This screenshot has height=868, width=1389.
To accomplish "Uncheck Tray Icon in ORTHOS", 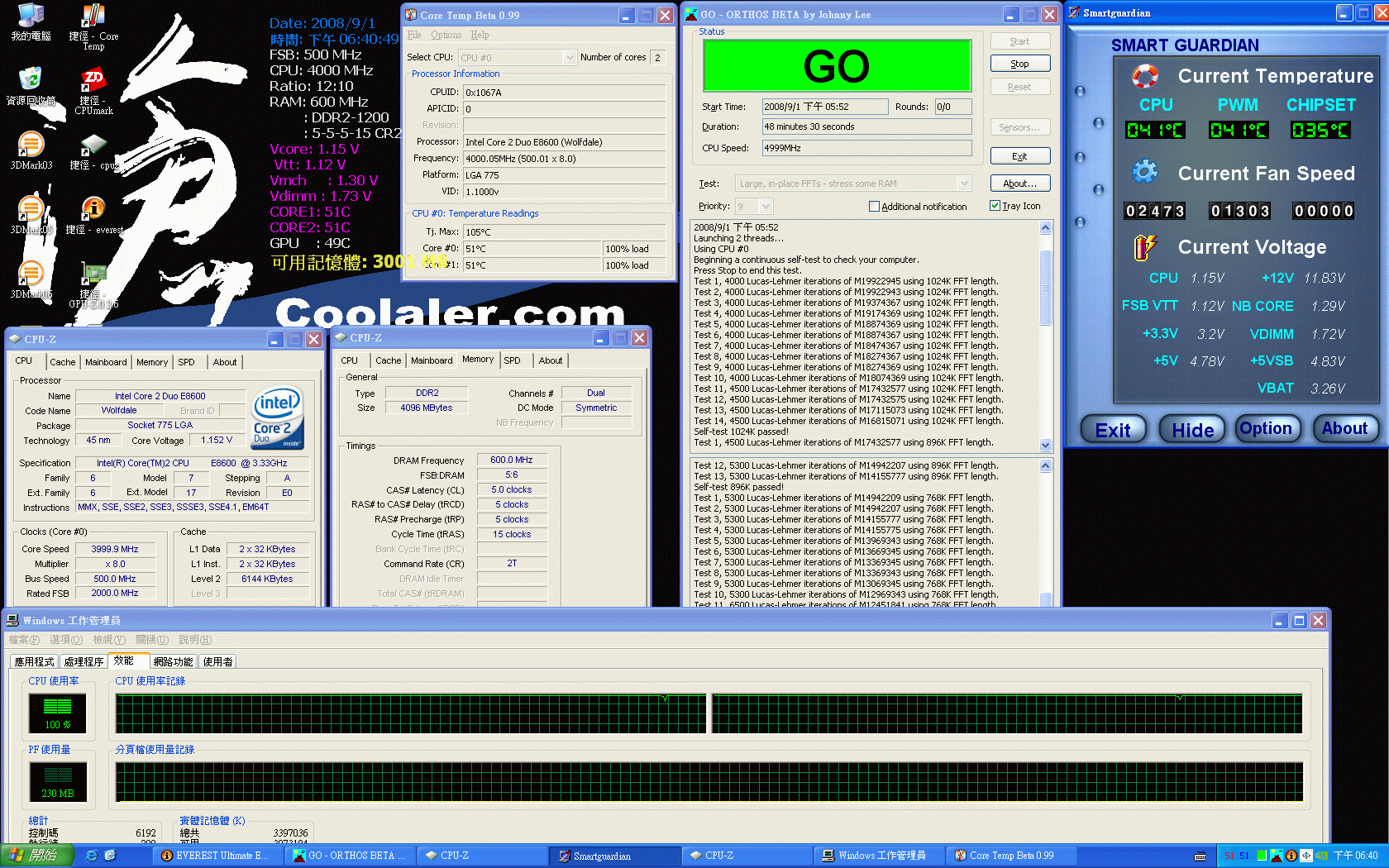I will 995,206.
